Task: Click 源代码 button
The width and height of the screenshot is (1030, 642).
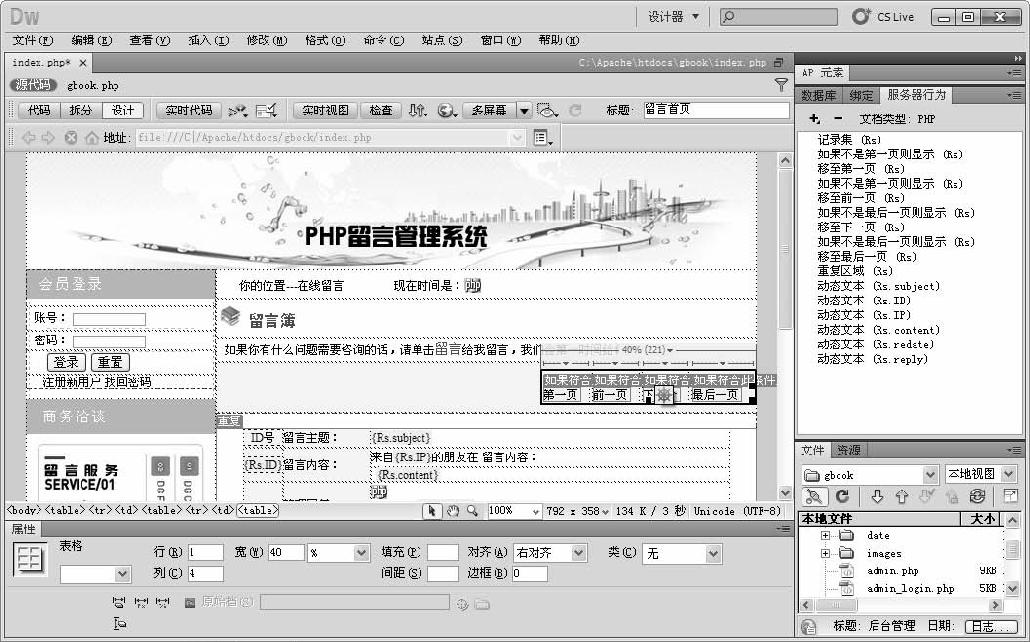Action: (x=33, y=85)
